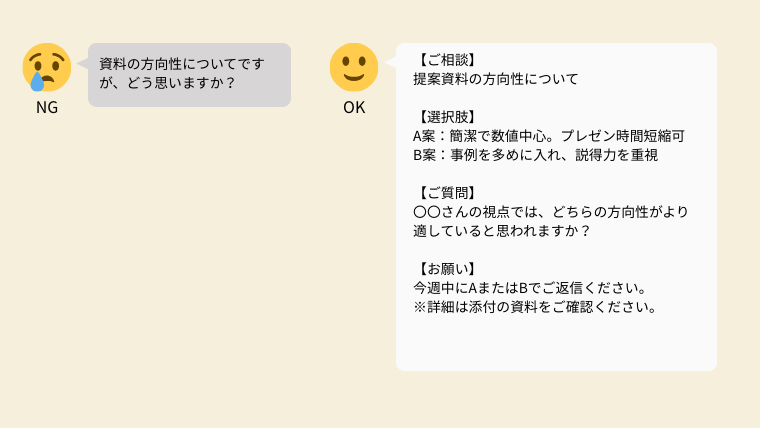Click the B案 option line
The height and width of the screenshot is (428, 760).
click(536, 155)
